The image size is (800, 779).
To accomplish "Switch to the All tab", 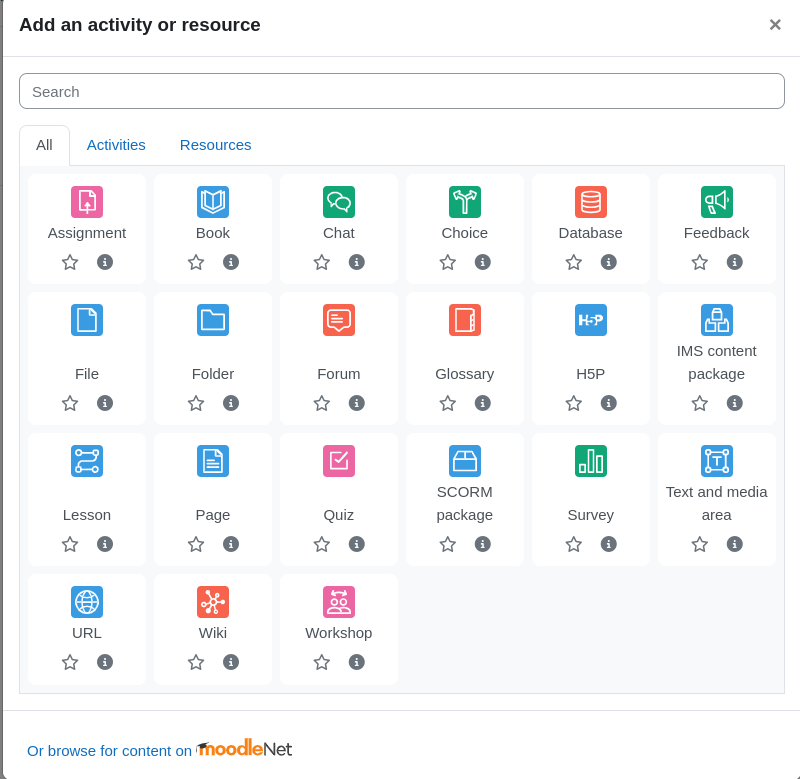I will coord(44,145).
